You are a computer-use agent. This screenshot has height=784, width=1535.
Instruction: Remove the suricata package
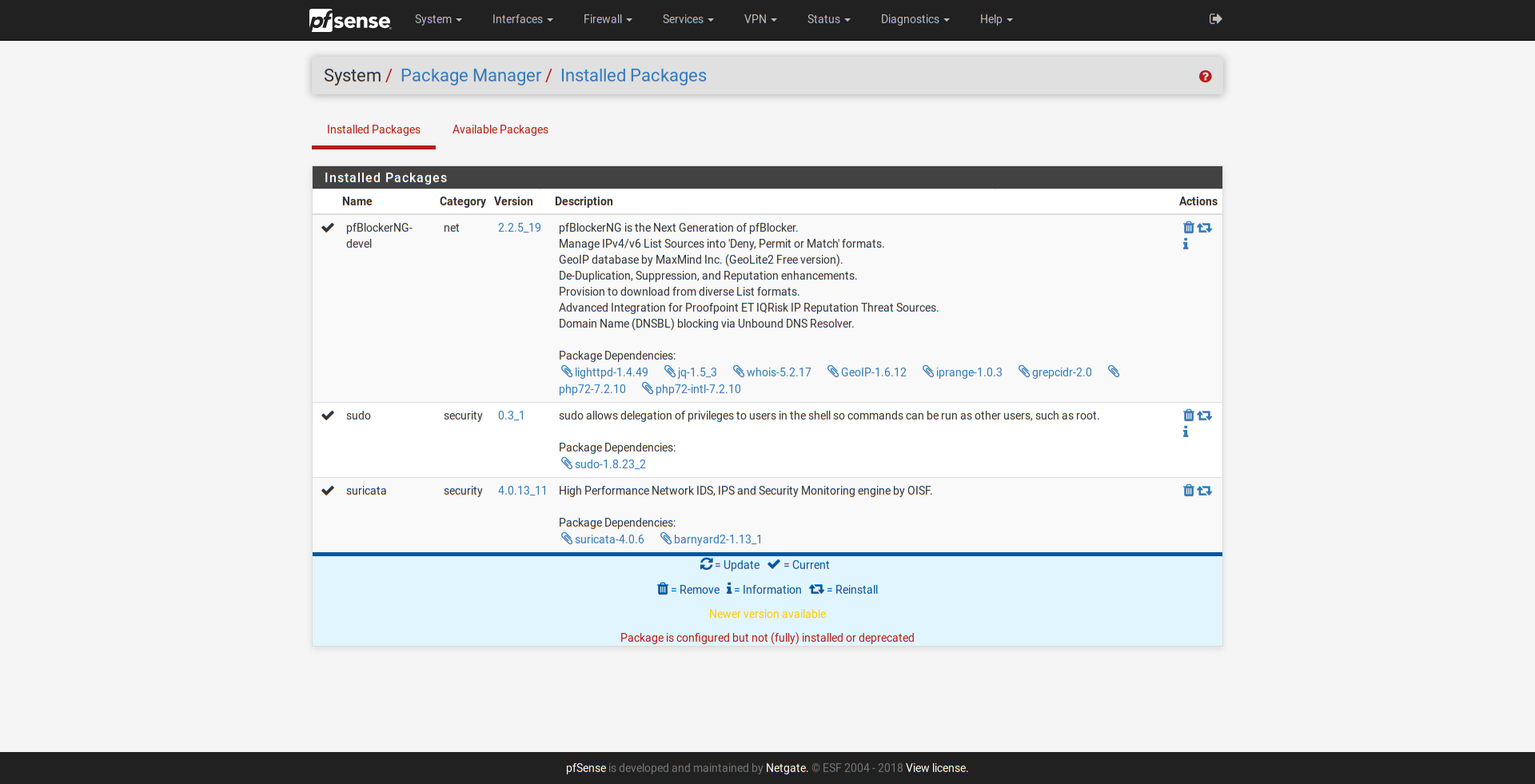[1189, 491]
